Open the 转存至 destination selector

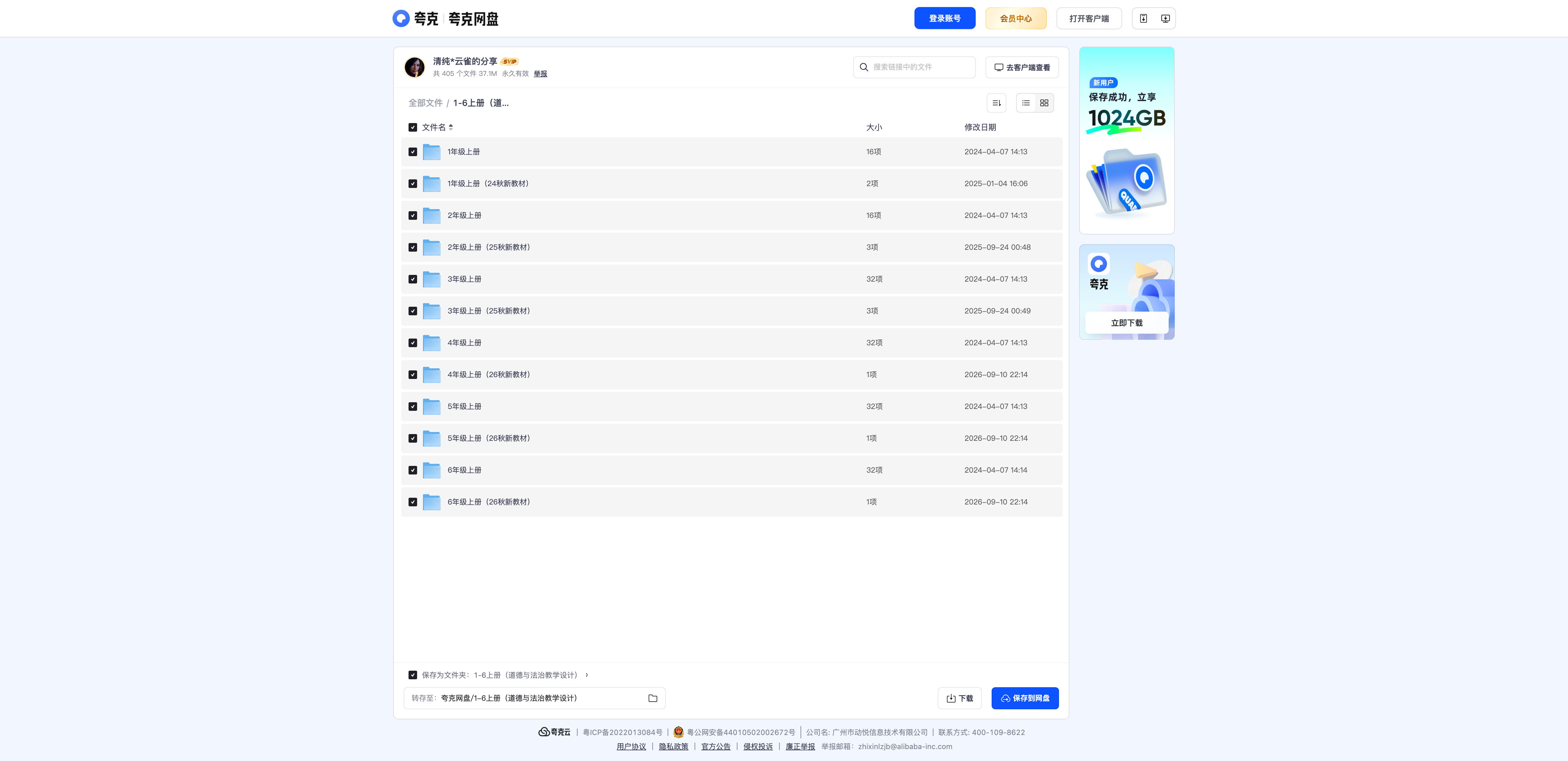point(534,698)
